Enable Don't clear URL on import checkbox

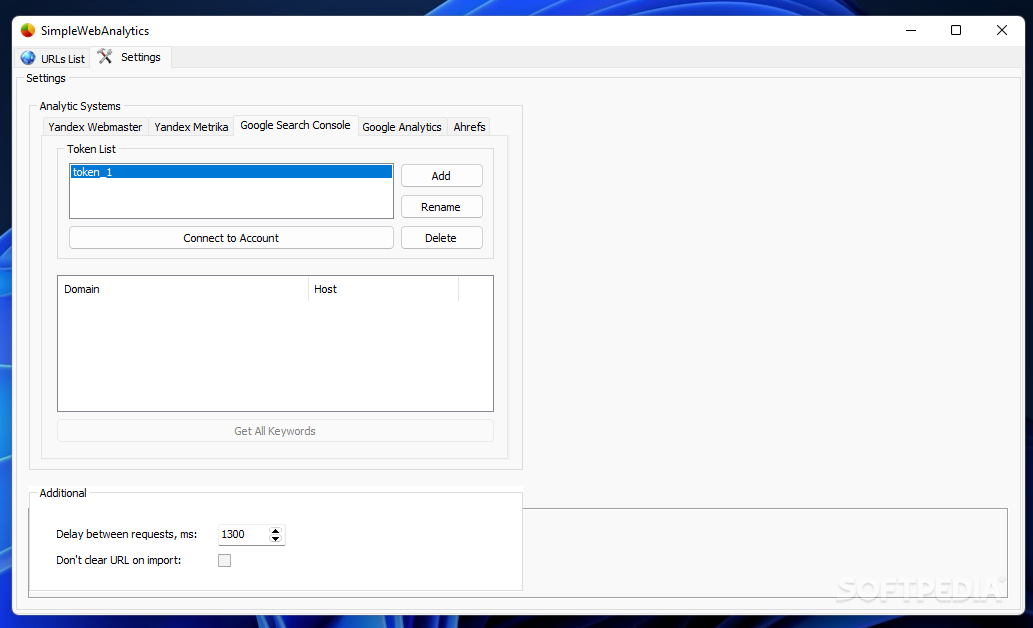[225, 561]
